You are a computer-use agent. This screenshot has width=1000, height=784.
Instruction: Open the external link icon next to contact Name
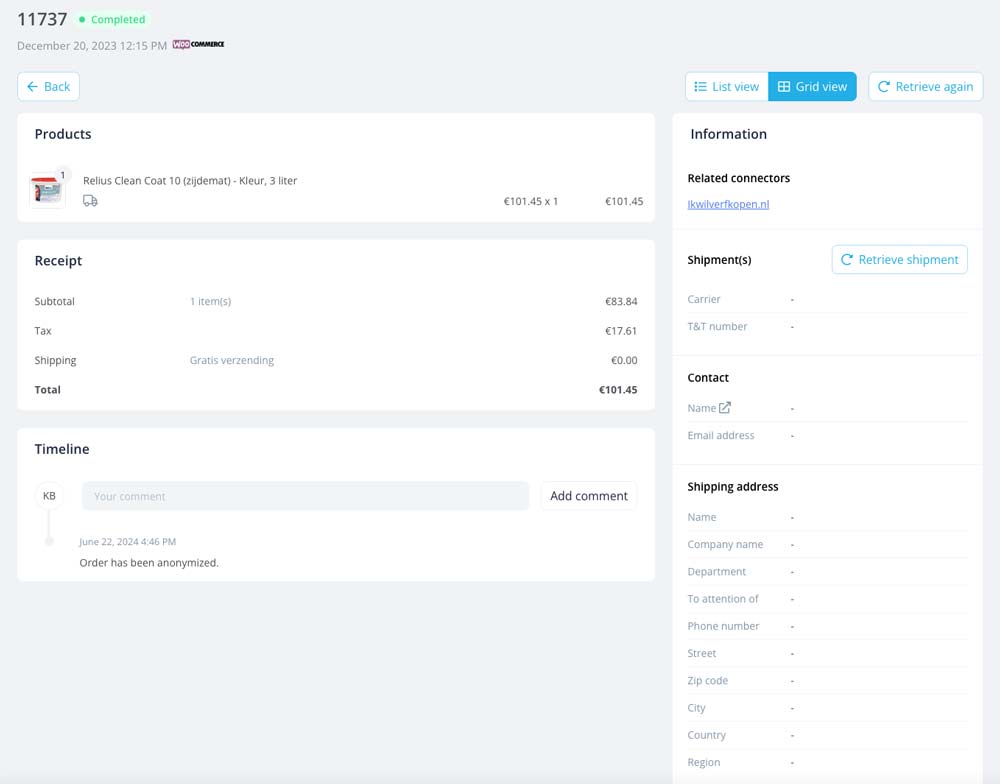724,408
